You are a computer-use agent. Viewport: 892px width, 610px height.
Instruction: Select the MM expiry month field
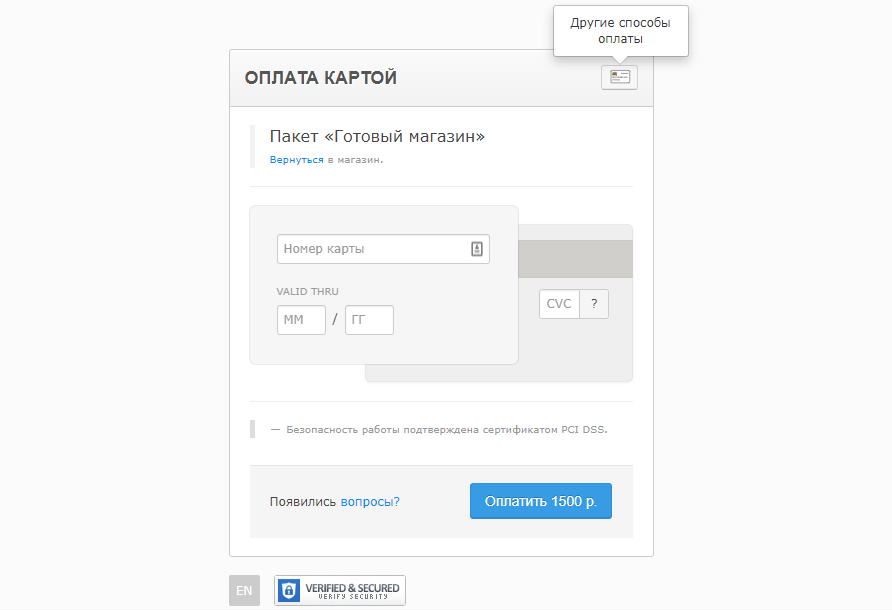[301, 320]
